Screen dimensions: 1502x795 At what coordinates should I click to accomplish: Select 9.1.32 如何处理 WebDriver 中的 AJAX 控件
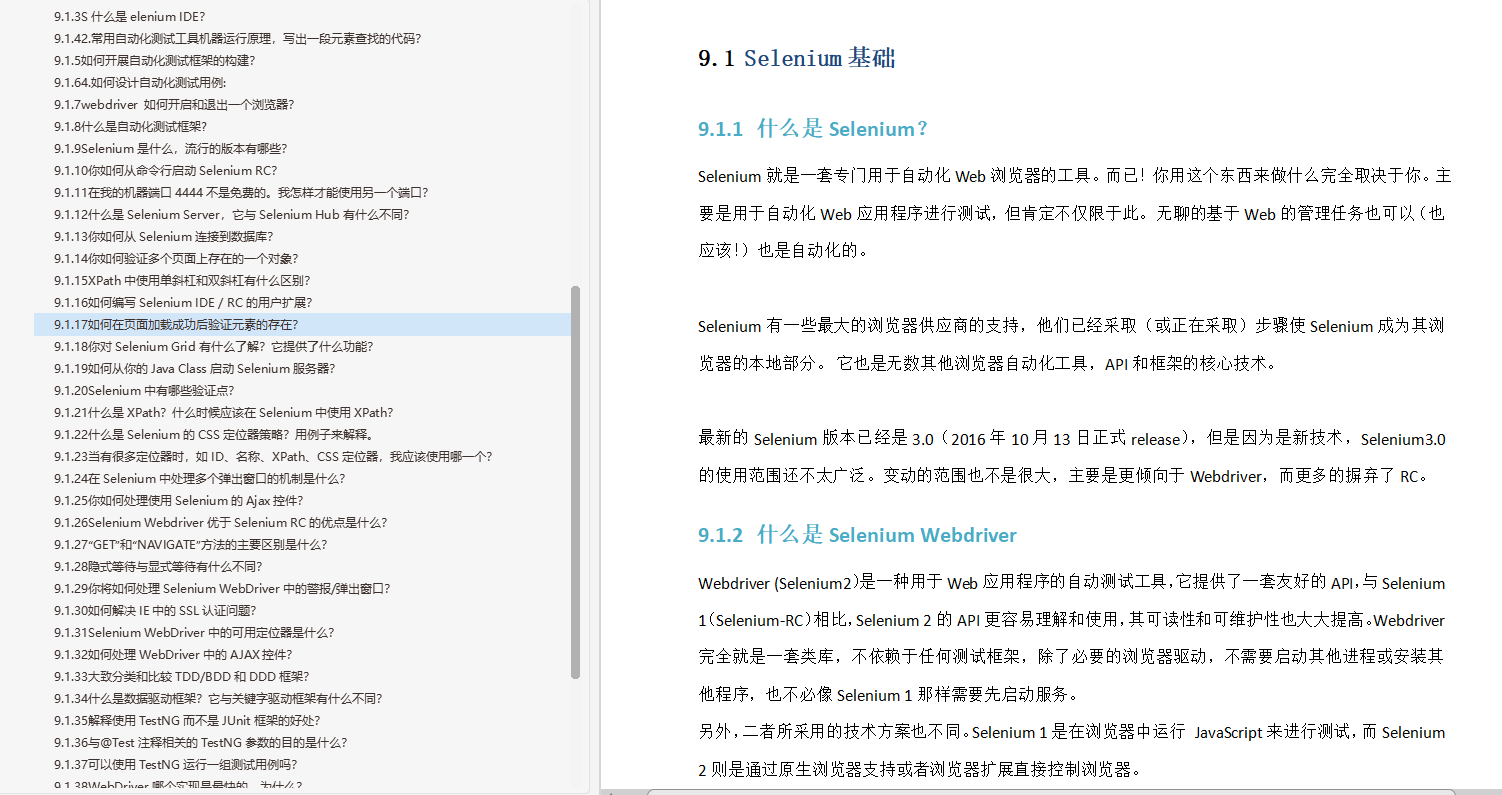[x=173, y=654]
